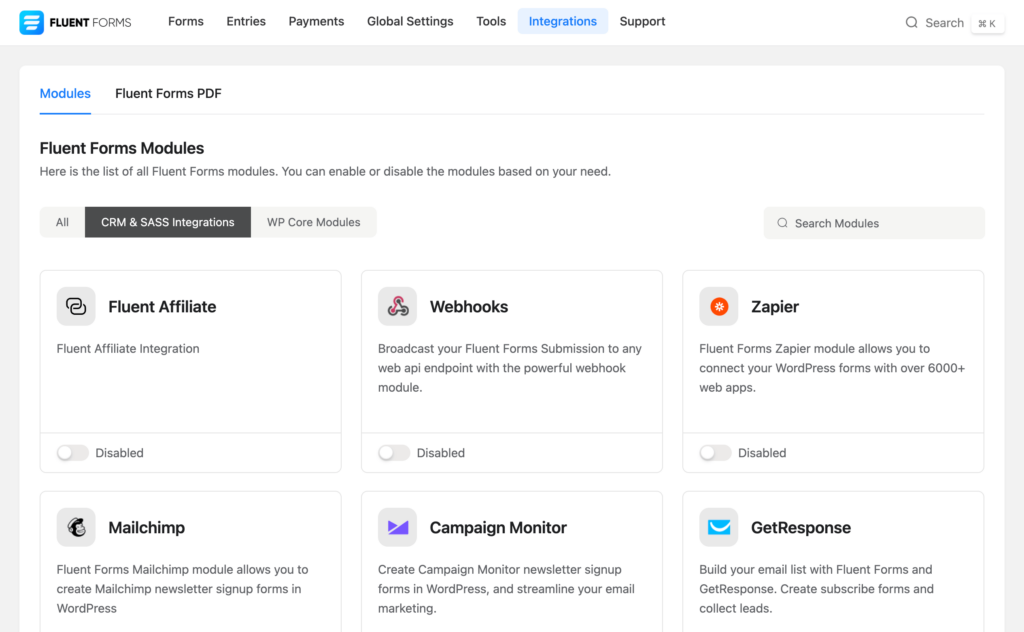Viewport: 1024px width, 632px height.
Task: Select the All modules filter
Action: (x=62, y=222)
